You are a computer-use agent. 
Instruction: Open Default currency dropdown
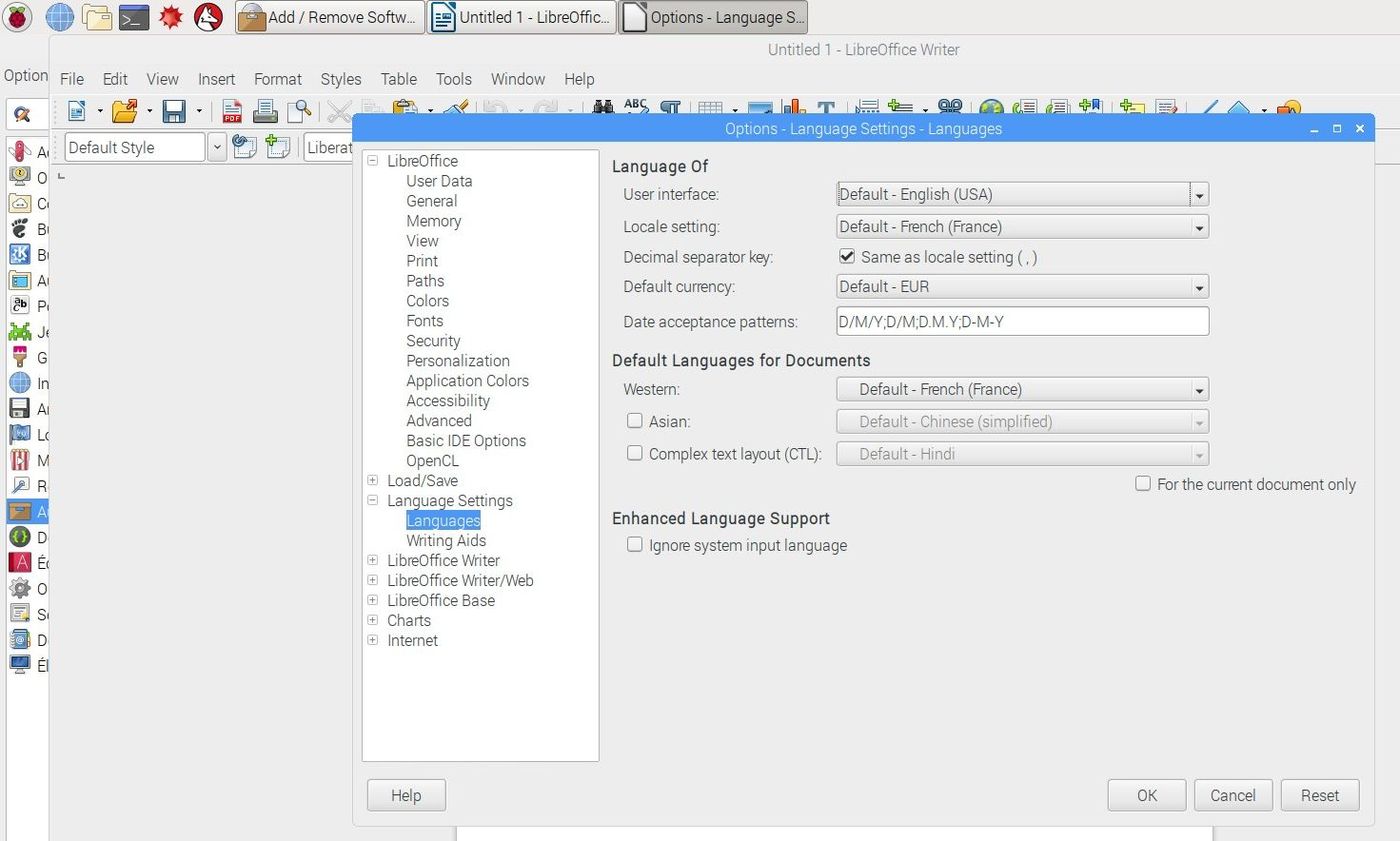[1022, 287]
